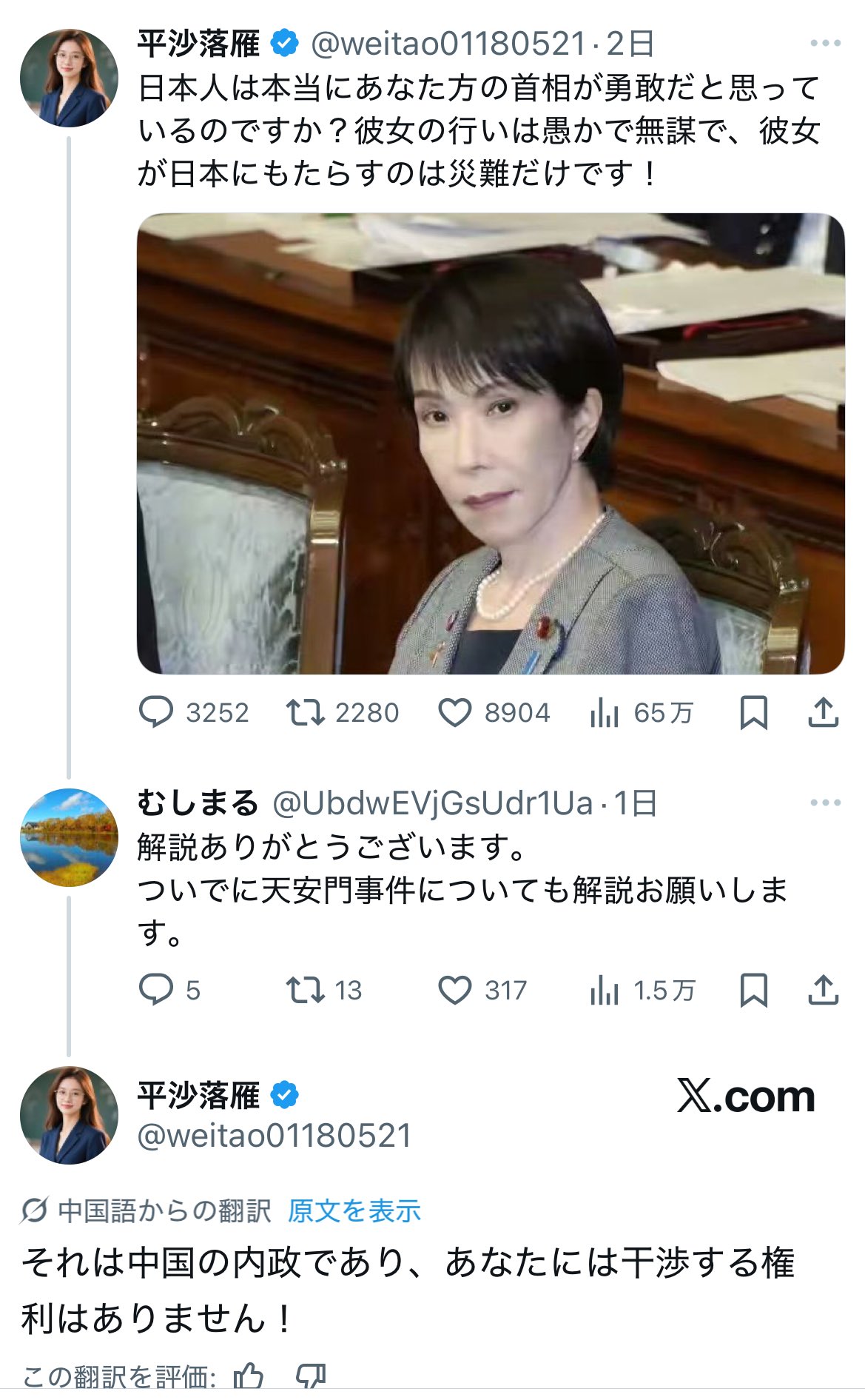Bookmark the first post with photo
This screenshot has width=865, height=1400.
click(x=753, y=713)
